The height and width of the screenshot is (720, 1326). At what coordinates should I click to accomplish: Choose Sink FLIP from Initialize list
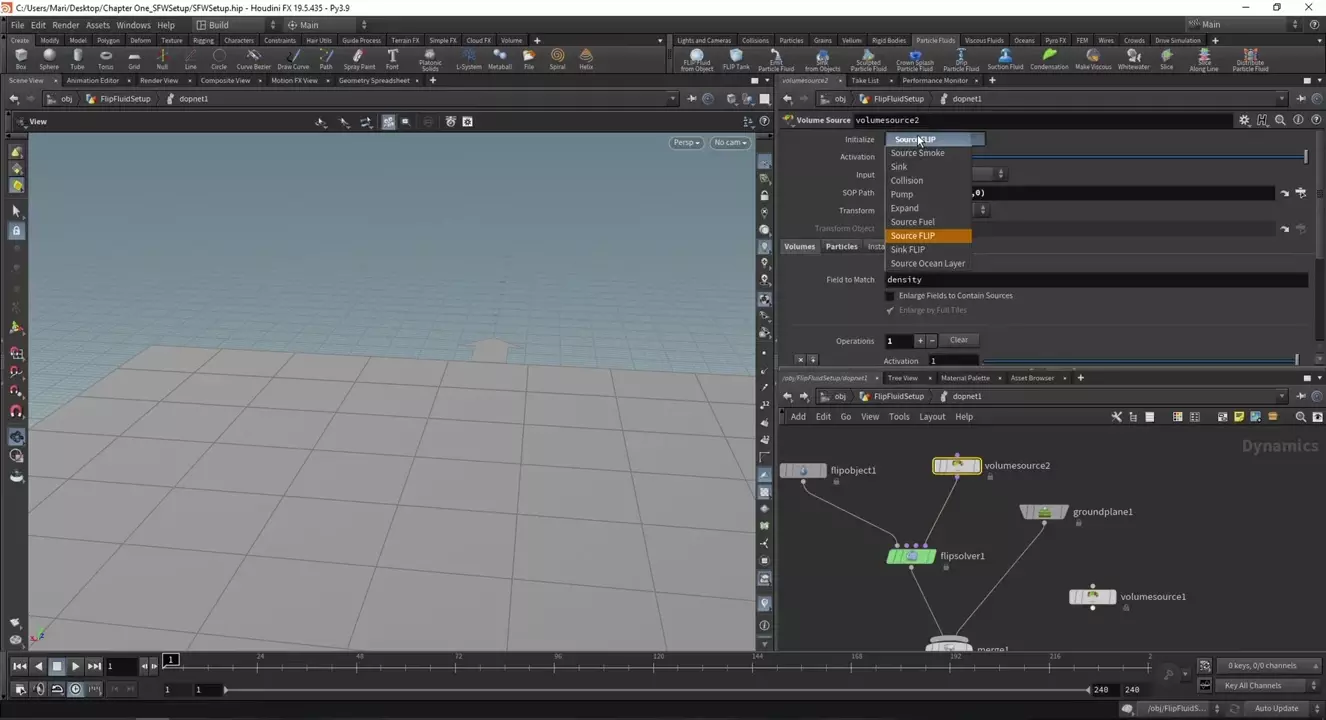[908, 250]
